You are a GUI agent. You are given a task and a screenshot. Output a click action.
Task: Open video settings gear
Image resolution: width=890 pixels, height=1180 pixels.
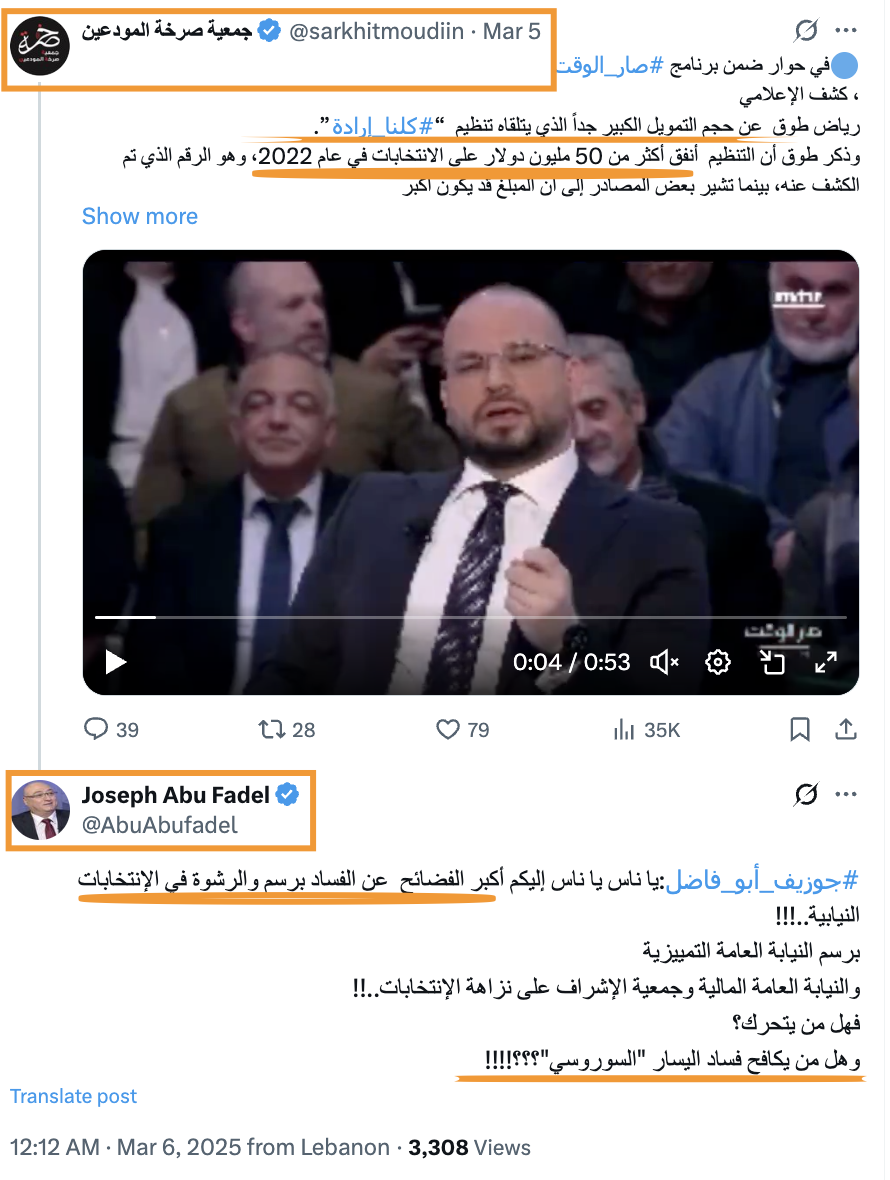pyautogui.click(x=718, y=662)
